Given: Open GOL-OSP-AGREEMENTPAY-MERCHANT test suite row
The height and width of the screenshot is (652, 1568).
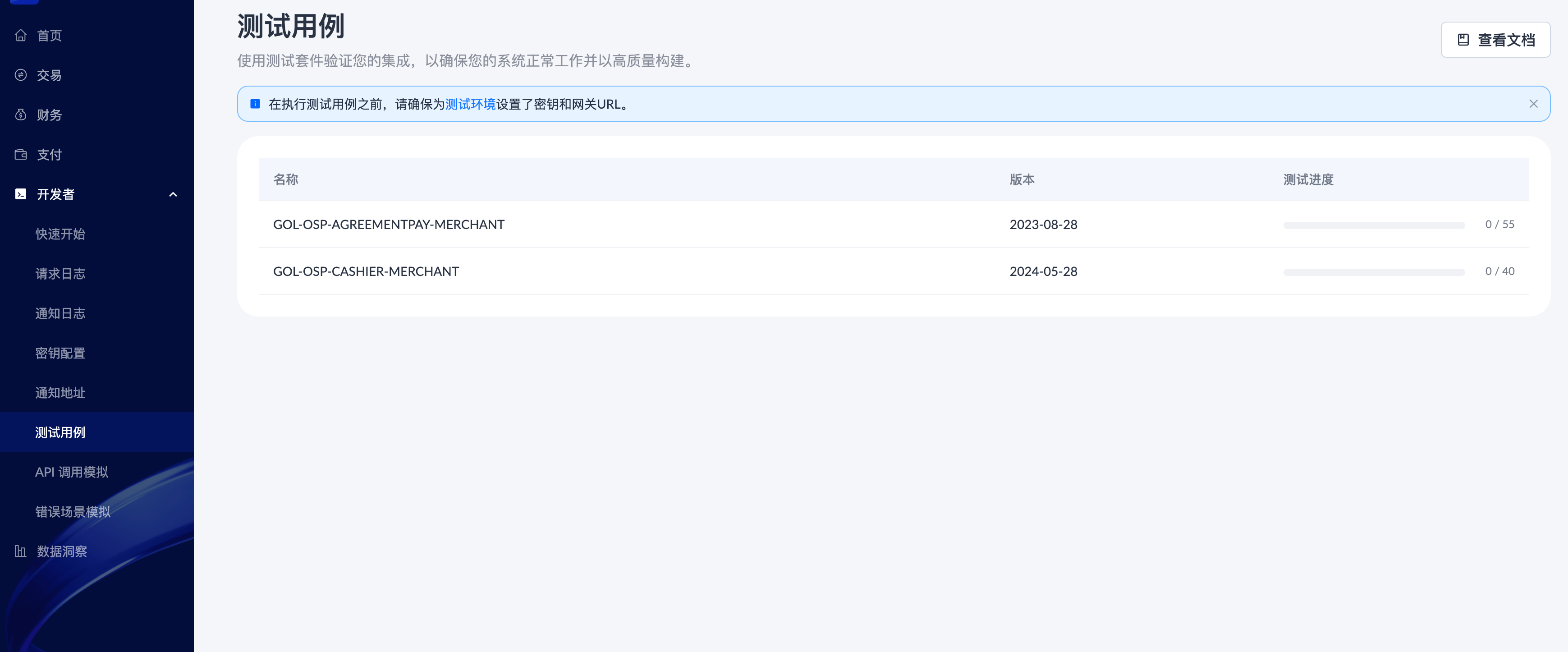Looking at the screenshot, I should click(x=388, y=224).
